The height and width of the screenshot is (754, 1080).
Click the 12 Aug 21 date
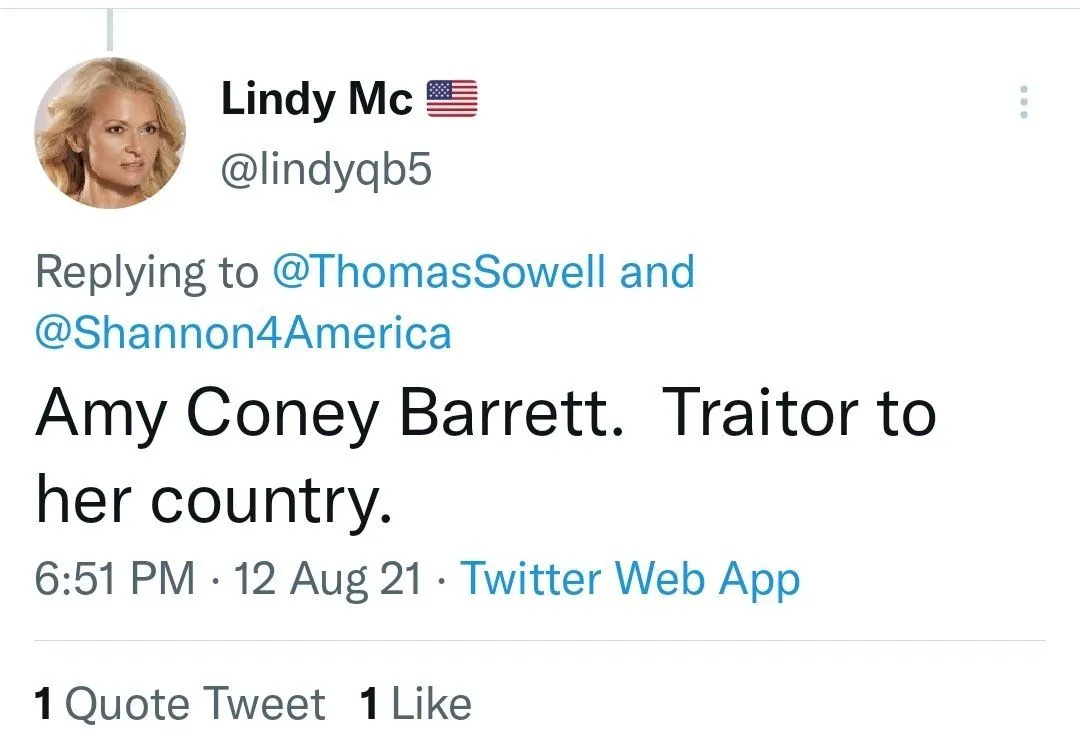click(327, 579)
